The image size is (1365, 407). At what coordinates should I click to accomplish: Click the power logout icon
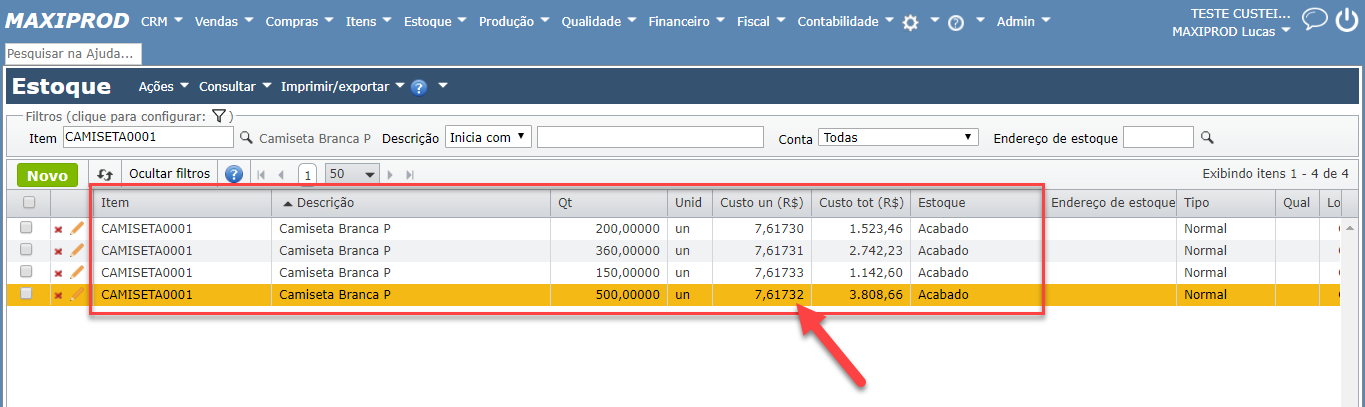point(1347,19)
